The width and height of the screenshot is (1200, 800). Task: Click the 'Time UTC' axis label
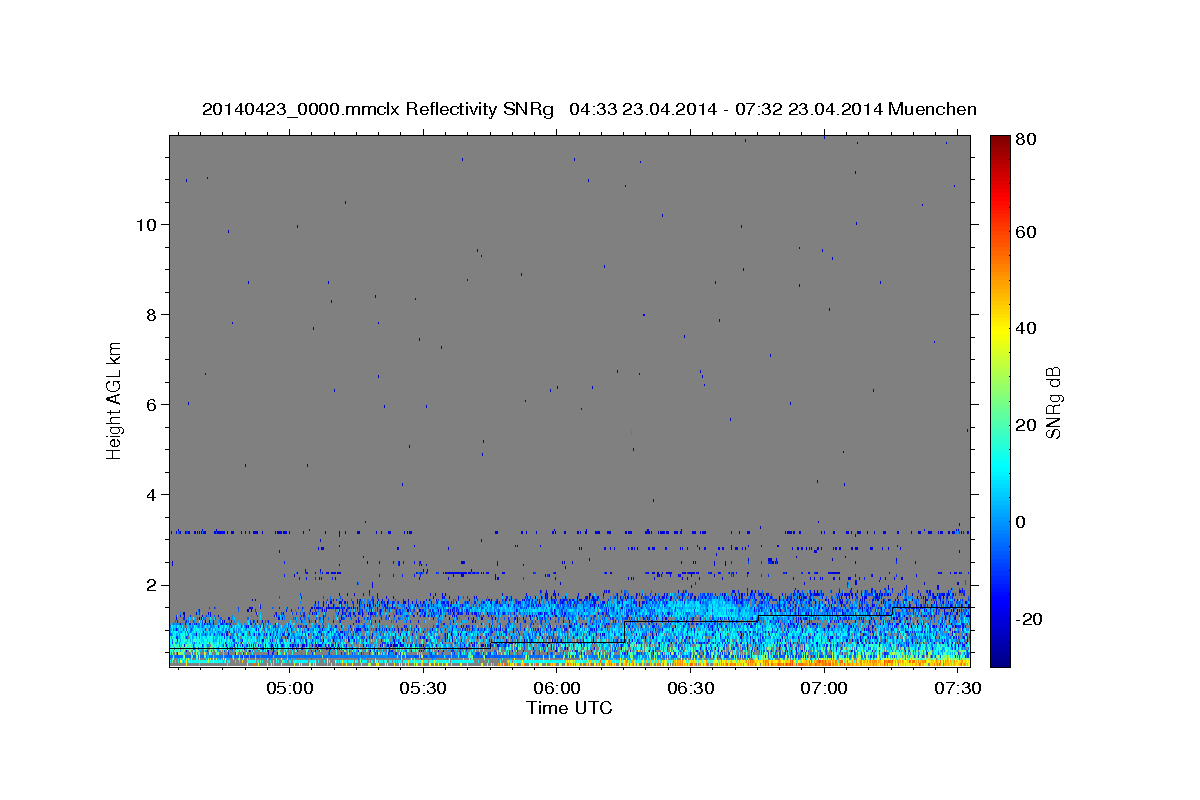569,708
